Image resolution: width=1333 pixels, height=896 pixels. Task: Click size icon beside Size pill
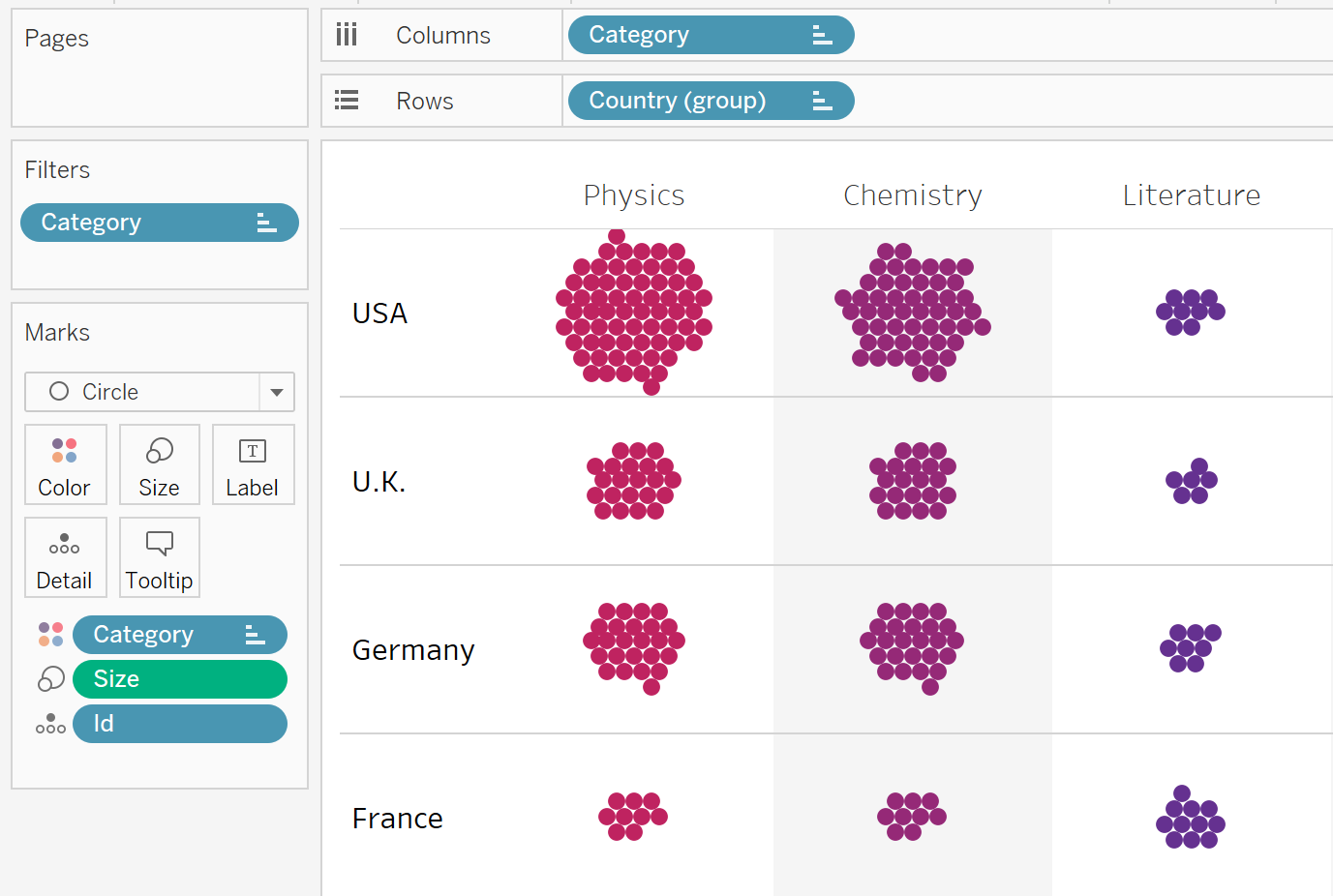point(50,679)
